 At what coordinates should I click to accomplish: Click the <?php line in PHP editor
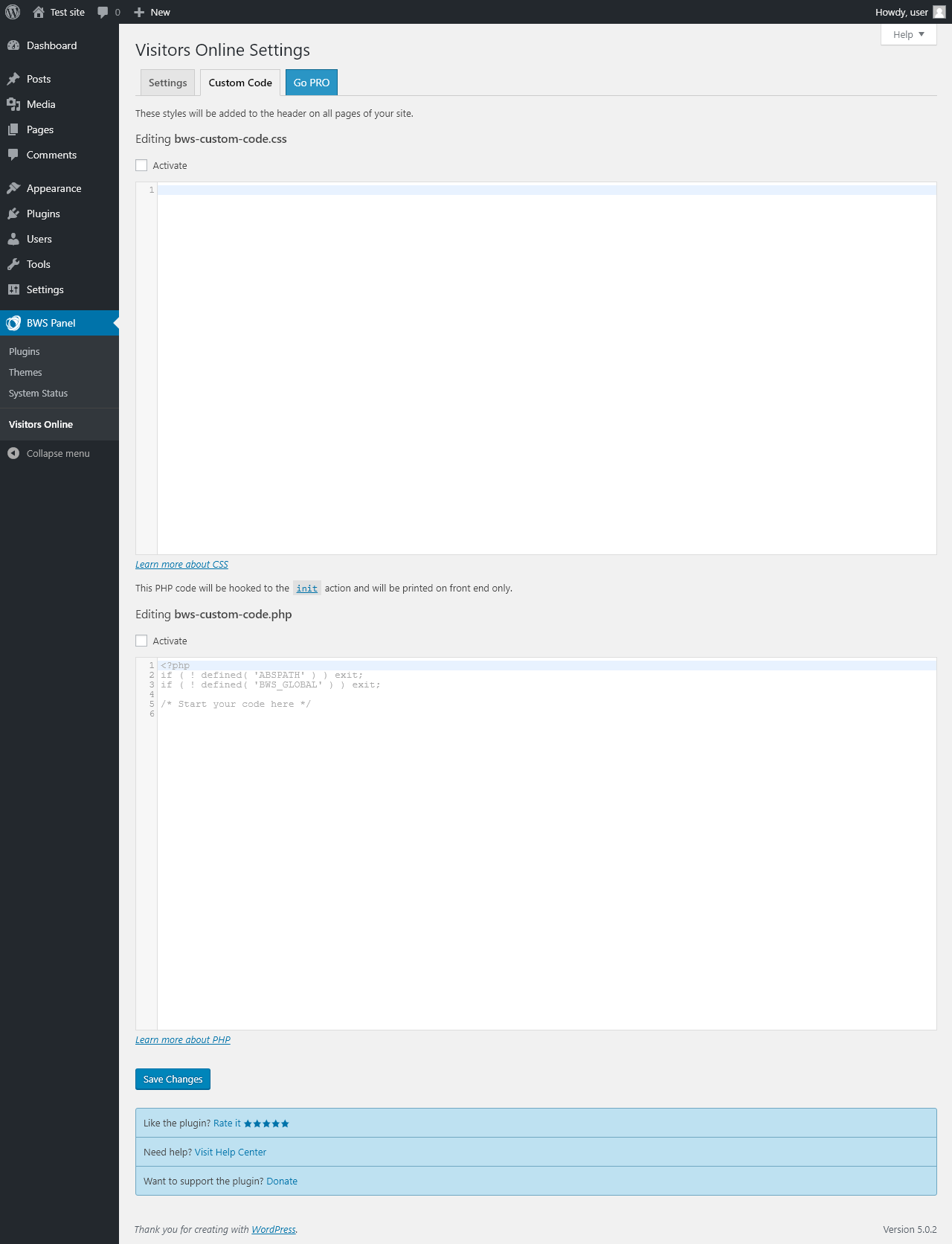[x=175, y=665]
